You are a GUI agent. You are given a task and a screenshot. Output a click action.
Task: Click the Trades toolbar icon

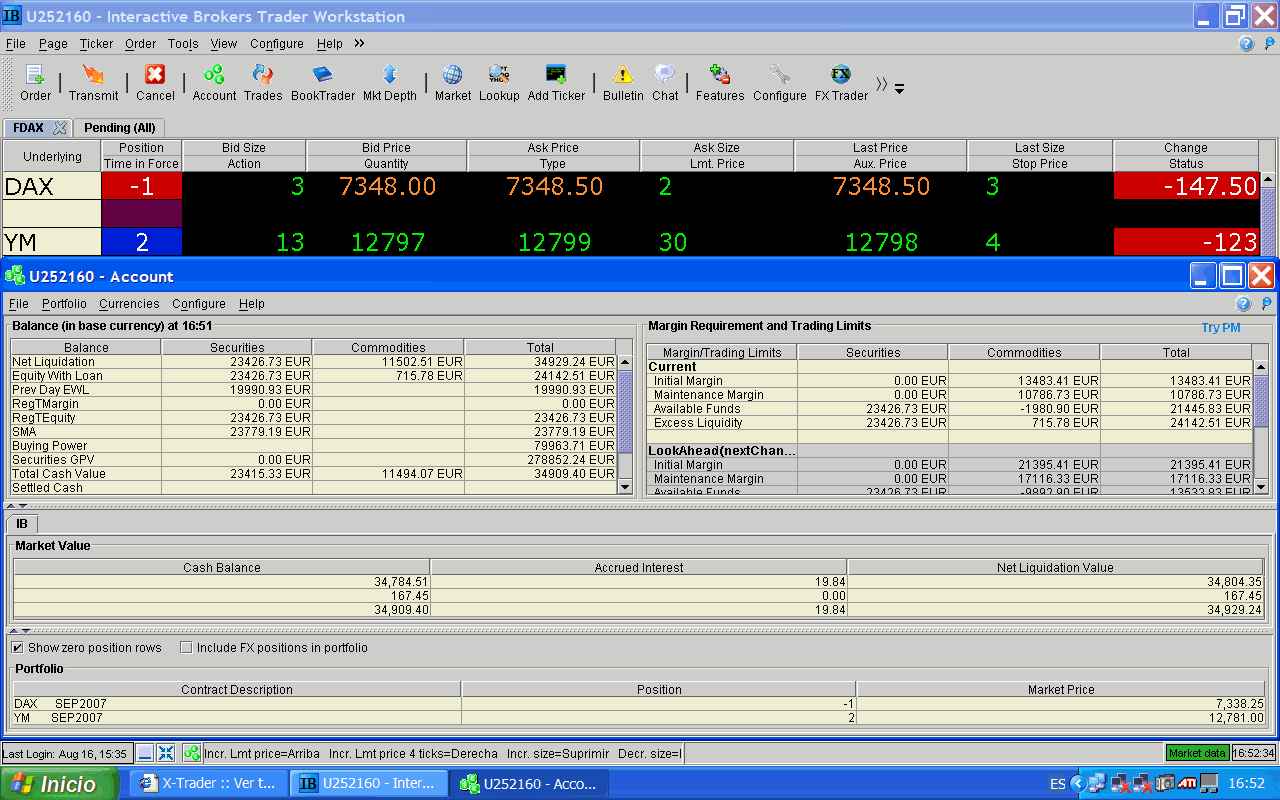pyautogui.click(x=263, y=75)
